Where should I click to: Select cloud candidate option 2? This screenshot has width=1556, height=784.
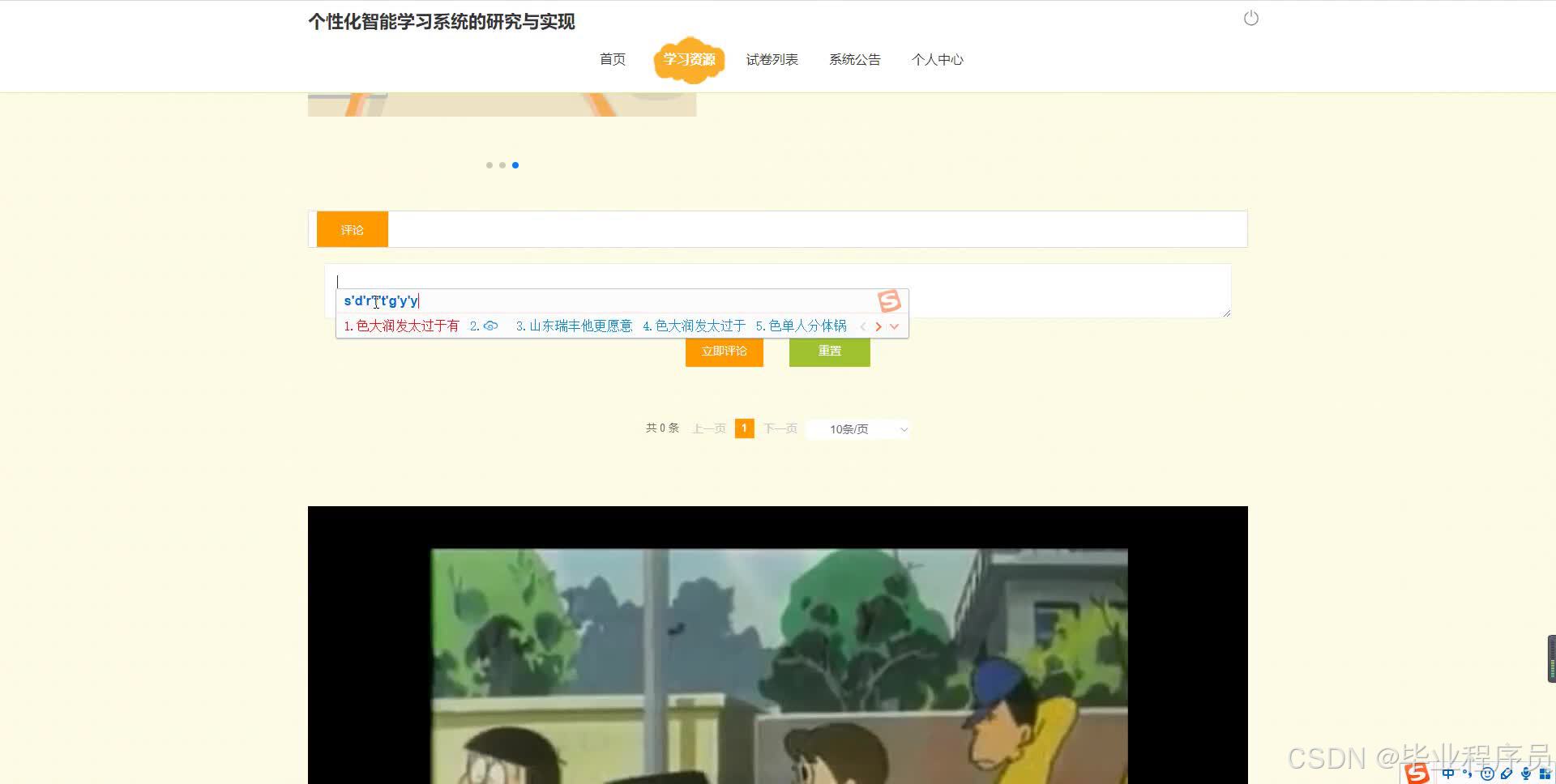[485, 326]
